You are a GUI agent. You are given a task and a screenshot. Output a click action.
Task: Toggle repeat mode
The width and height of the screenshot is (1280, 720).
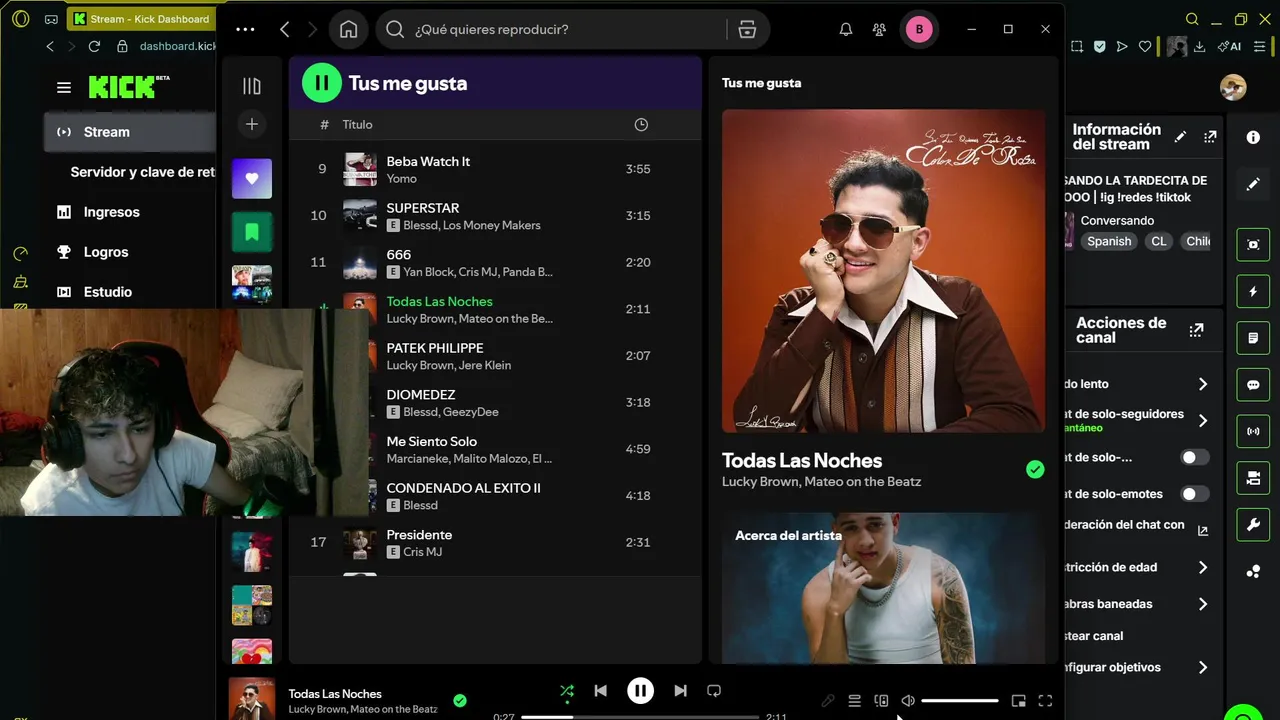[x=714, y=691]
